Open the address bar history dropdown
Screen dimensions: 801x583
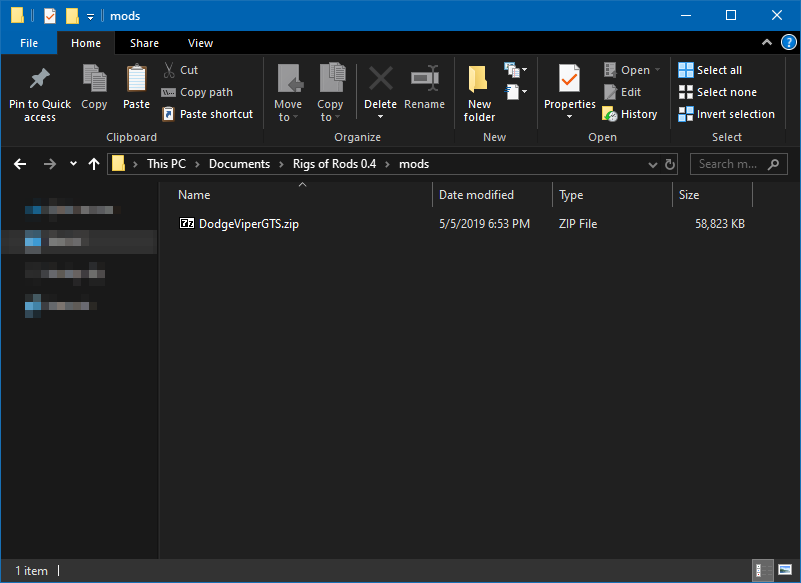tap(652, 164)
